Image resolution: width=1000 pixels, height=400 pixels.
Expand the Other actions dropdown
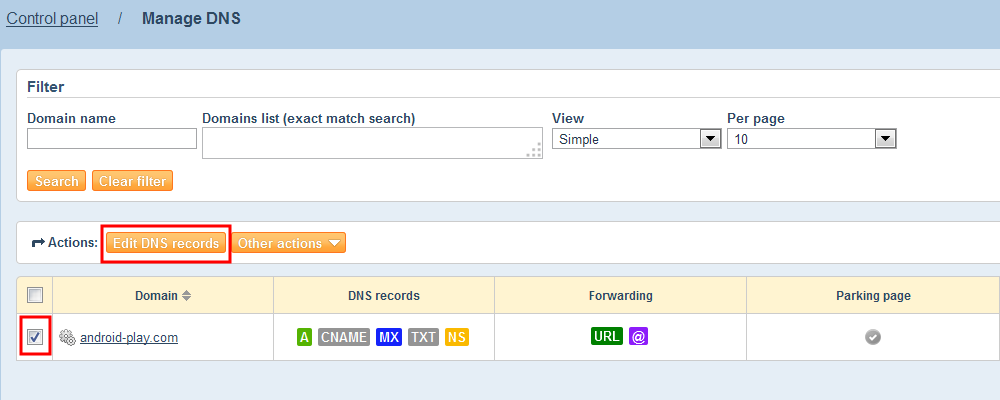[x=289, y=243]
